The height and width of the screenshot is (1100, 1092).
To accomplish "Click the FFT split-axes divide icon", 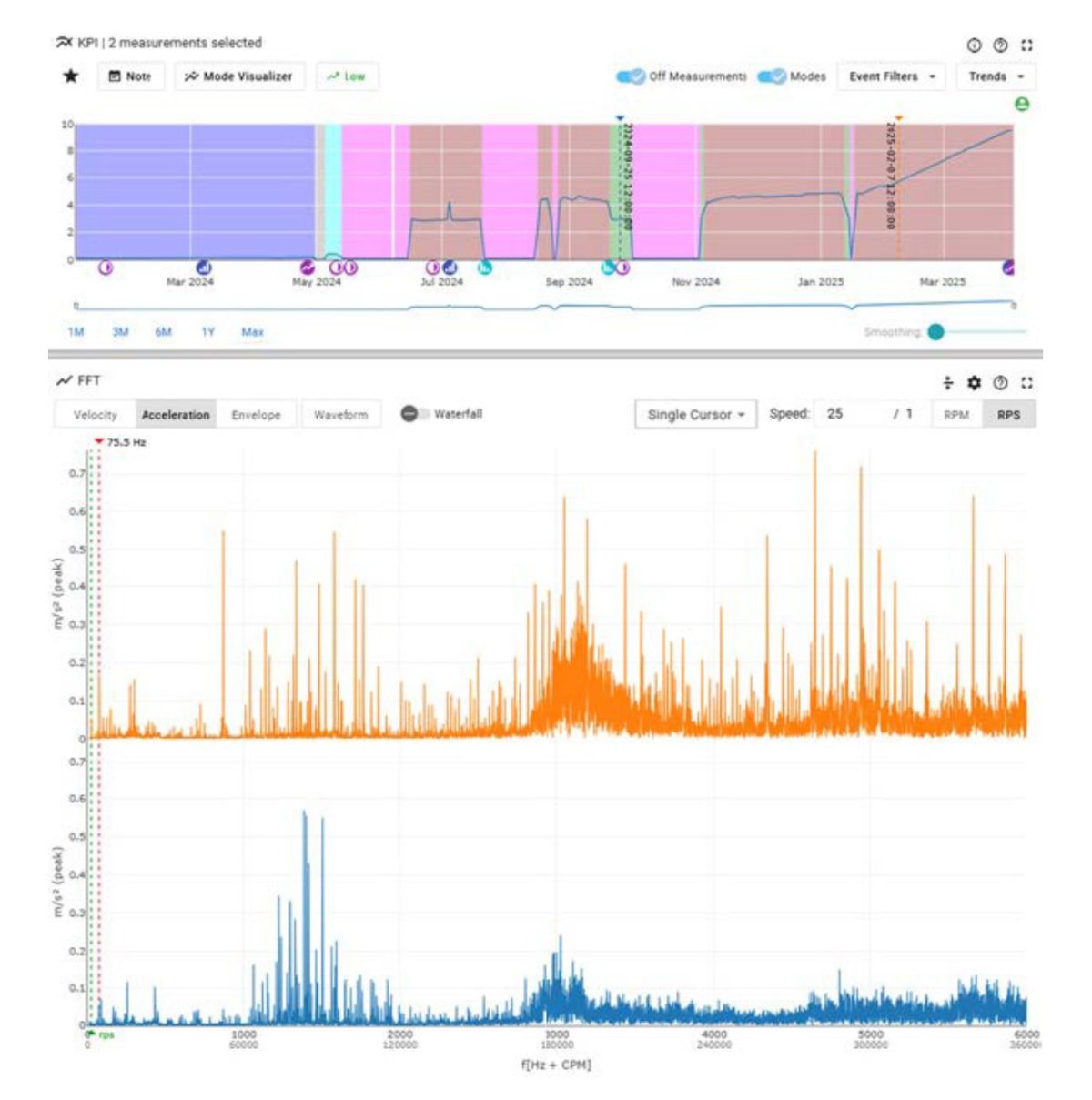I will (947, 383).
